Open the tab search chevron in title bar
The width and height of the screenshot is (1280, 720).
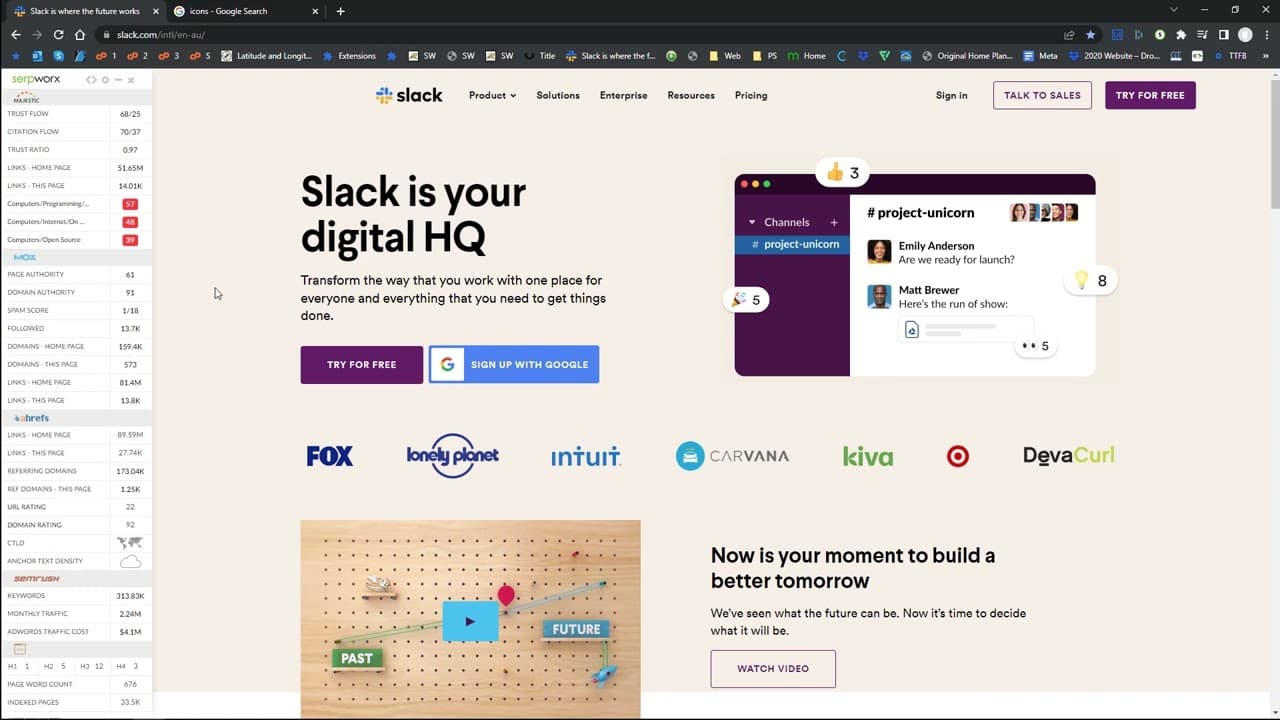coord(1174,10)
